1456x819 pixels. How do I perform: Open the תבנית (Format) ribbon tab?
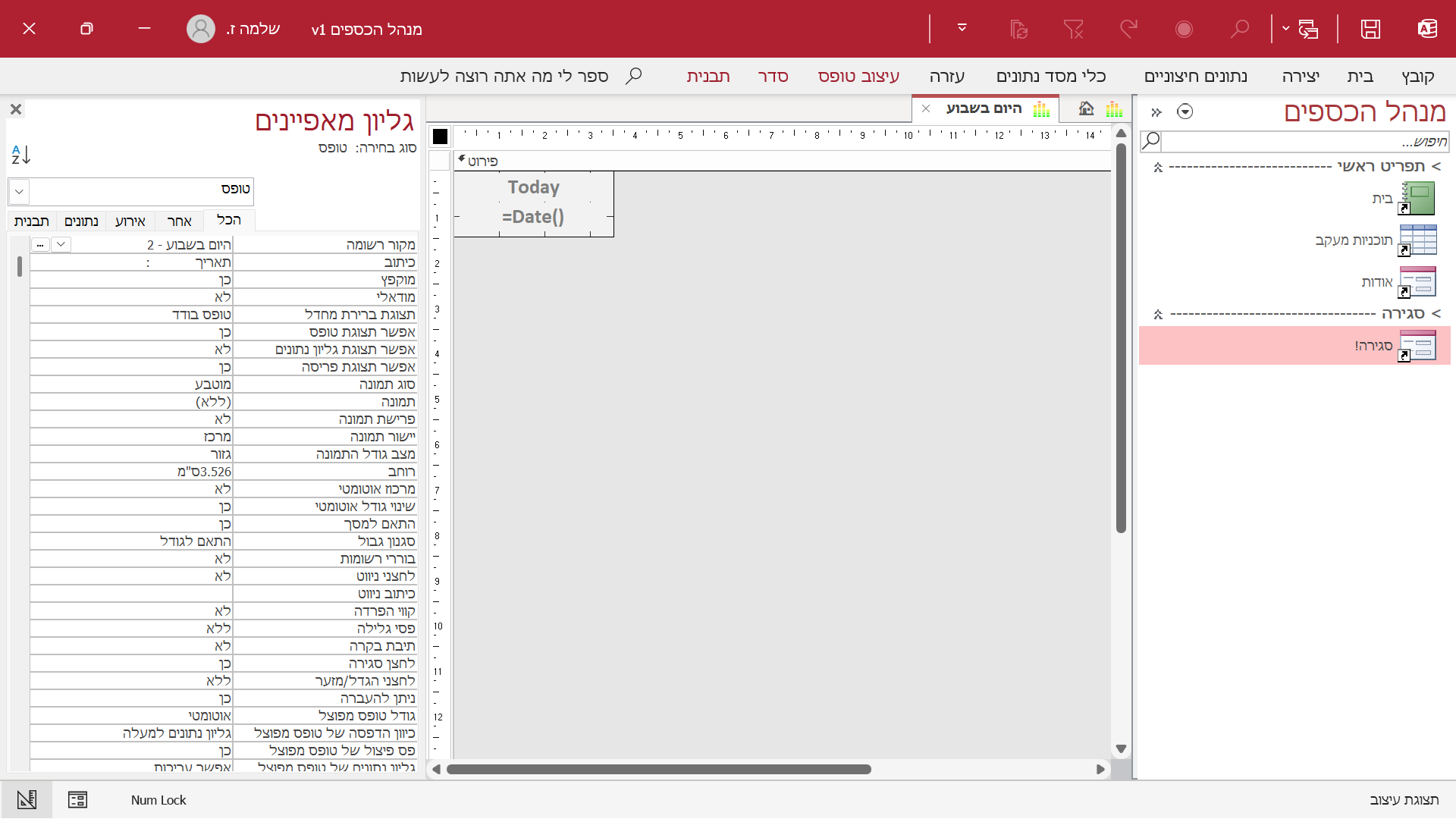[708, 76]
